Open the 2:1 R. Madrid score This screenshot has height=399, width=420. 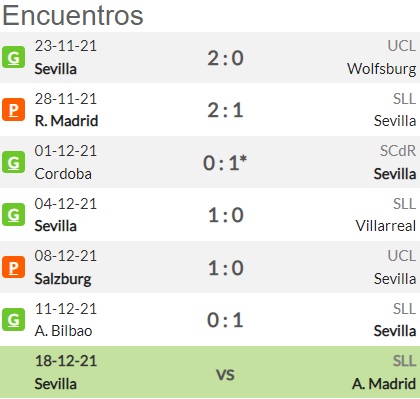tap(226, 110)
